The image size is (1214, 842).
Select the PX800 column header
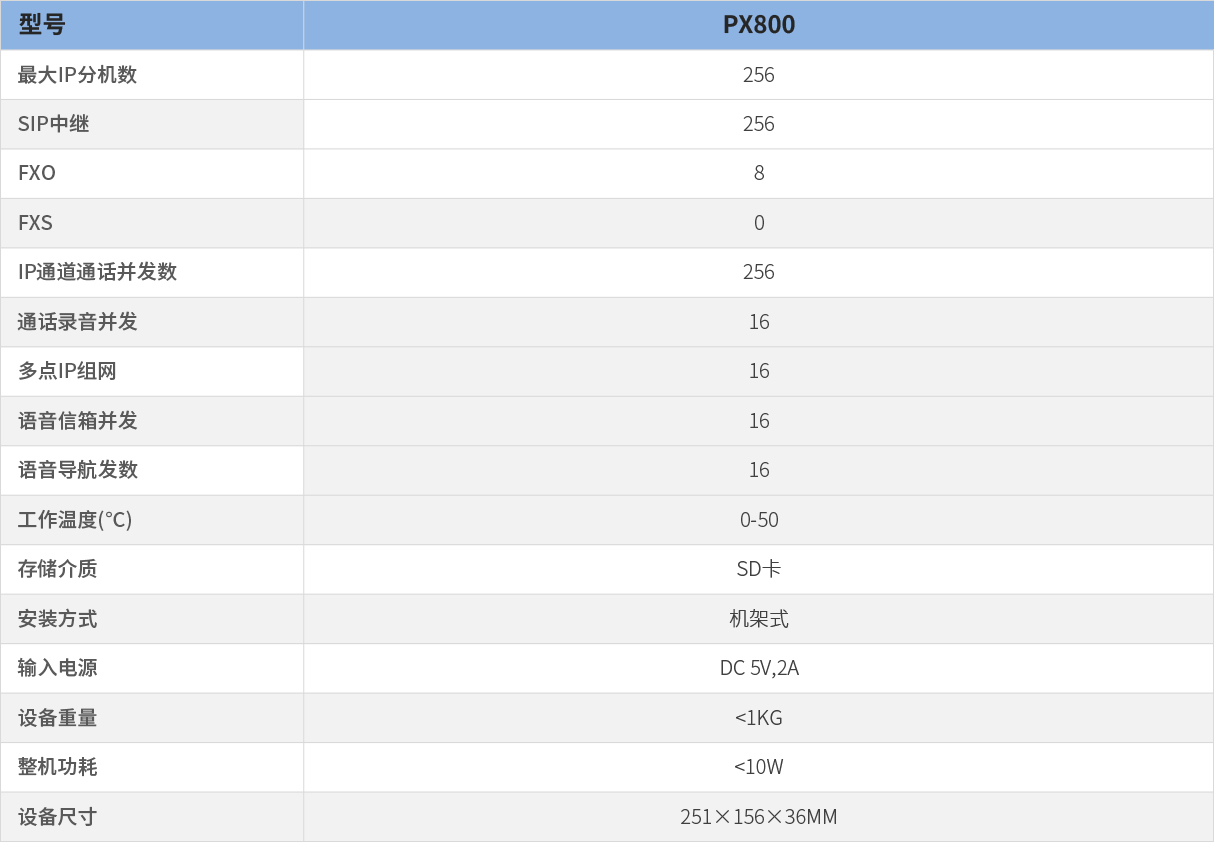click(759, 25)
